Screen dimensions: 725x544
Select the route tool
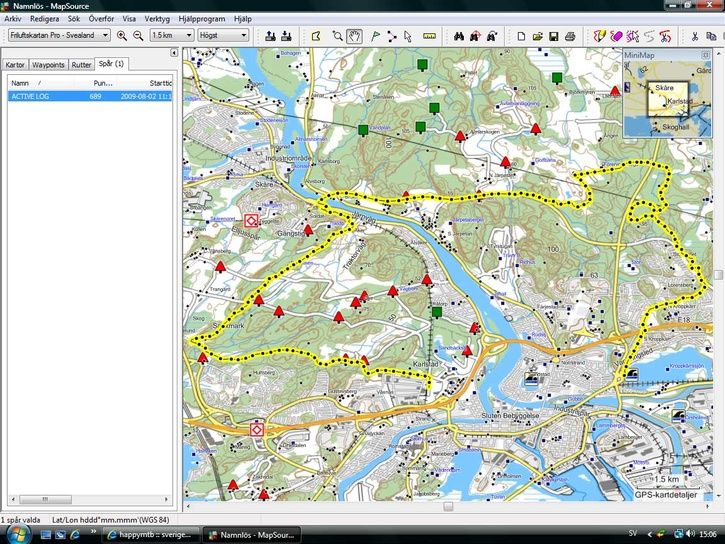[x=392, y=36]
